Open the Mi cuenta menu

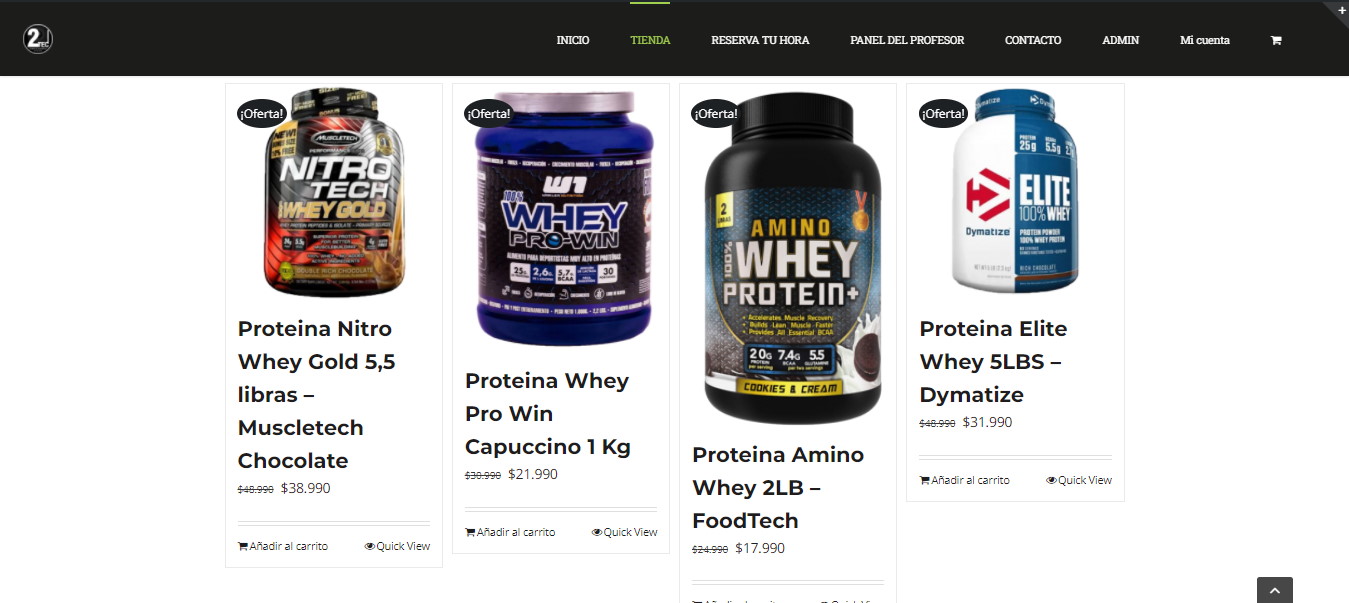pos(1205,40)
